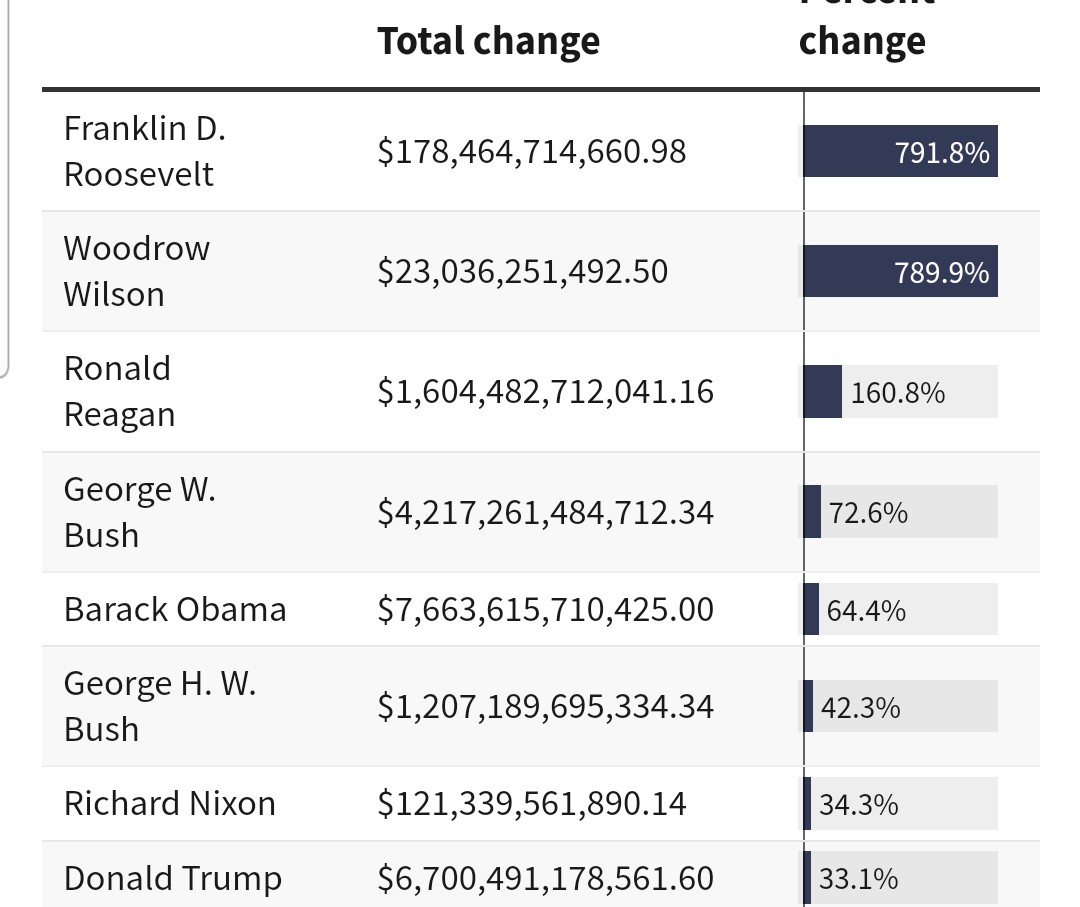1080x907 pixels.
Task: Click Donald Trump's name in the table
Action: pyautogui.click(x=173, y=879)
